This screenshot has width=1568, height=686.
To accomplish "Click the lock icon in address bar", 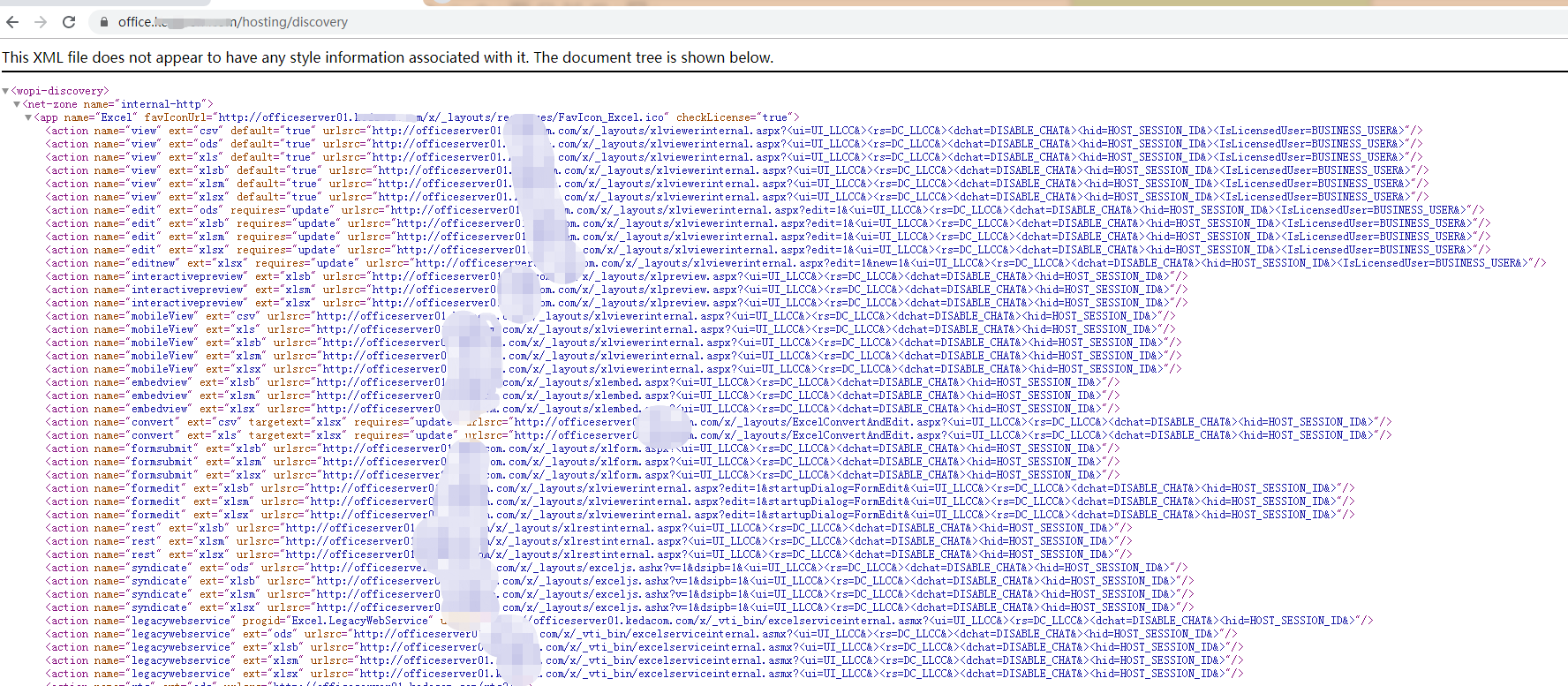I will (104, 22).
